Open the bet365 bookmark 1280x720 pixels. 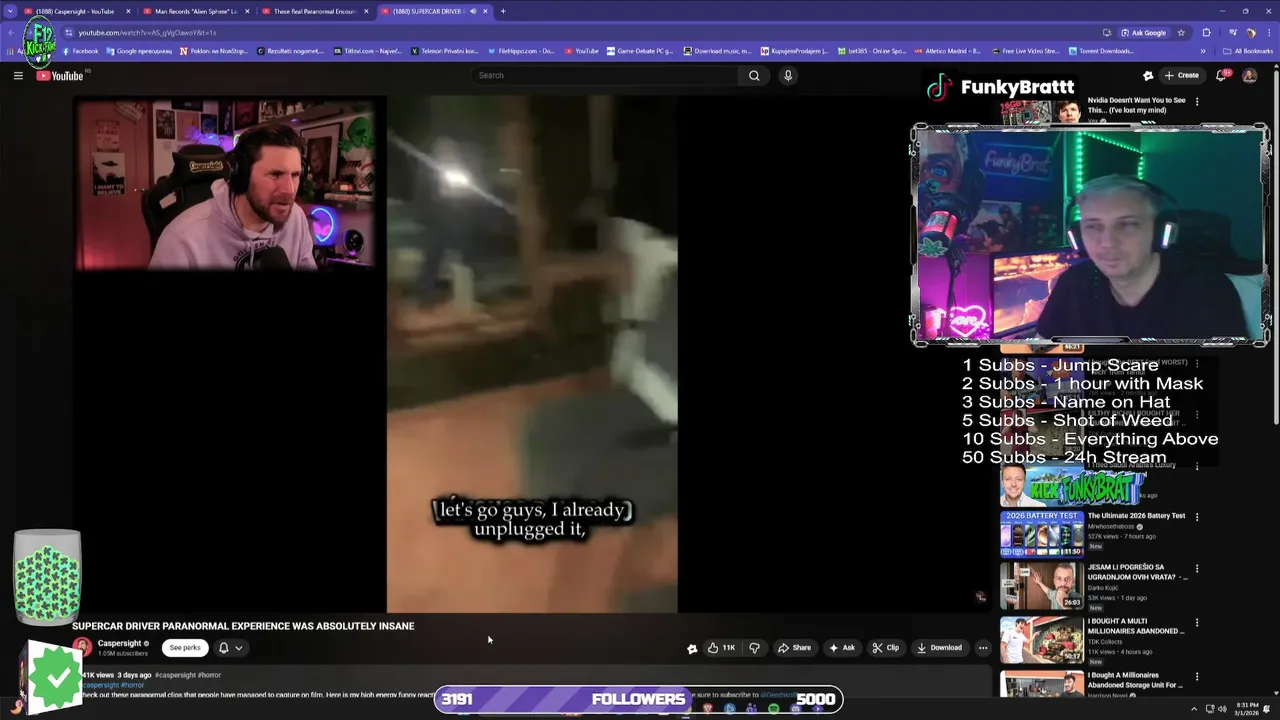872,51
